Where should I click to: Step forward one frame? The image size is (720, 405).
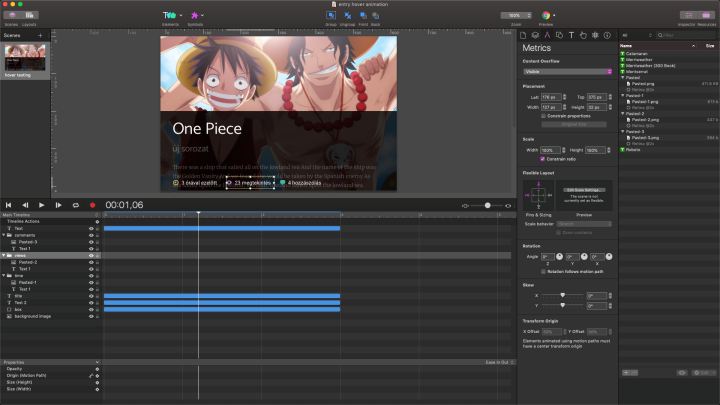58,205
